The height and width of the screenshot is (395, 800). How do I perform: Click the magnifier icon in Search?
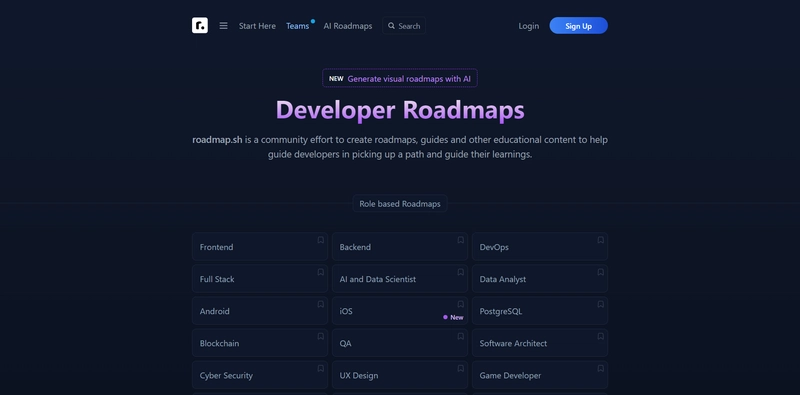(391, 26)
